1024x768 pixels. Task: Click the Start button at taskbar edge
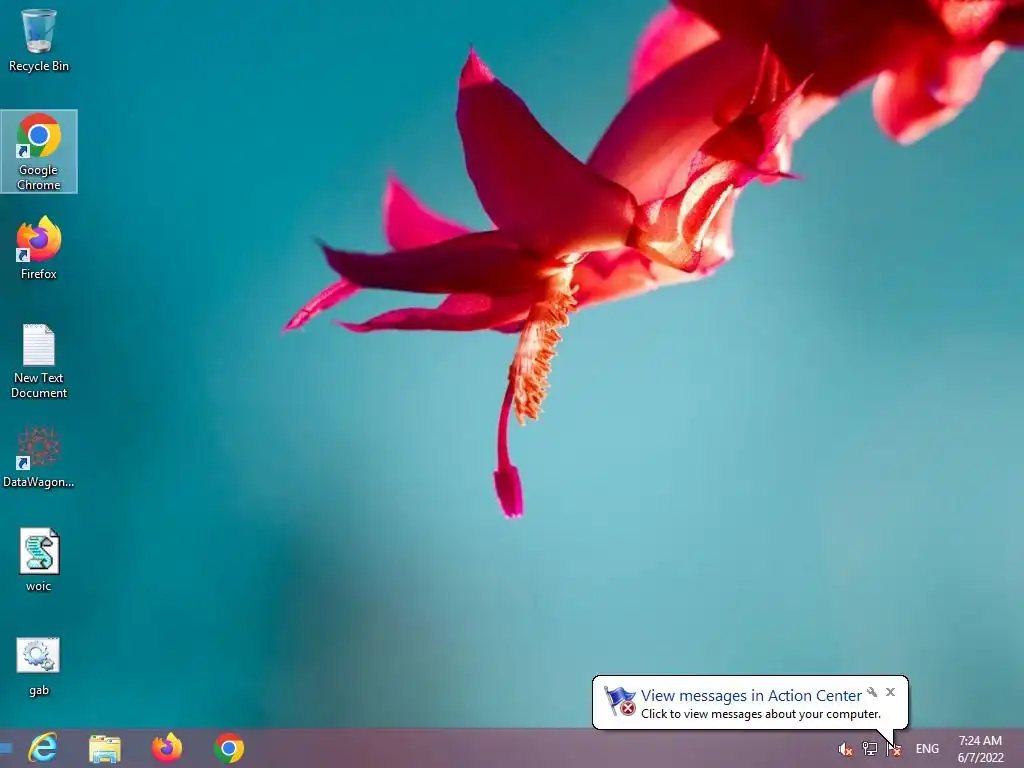click(6, 748)
